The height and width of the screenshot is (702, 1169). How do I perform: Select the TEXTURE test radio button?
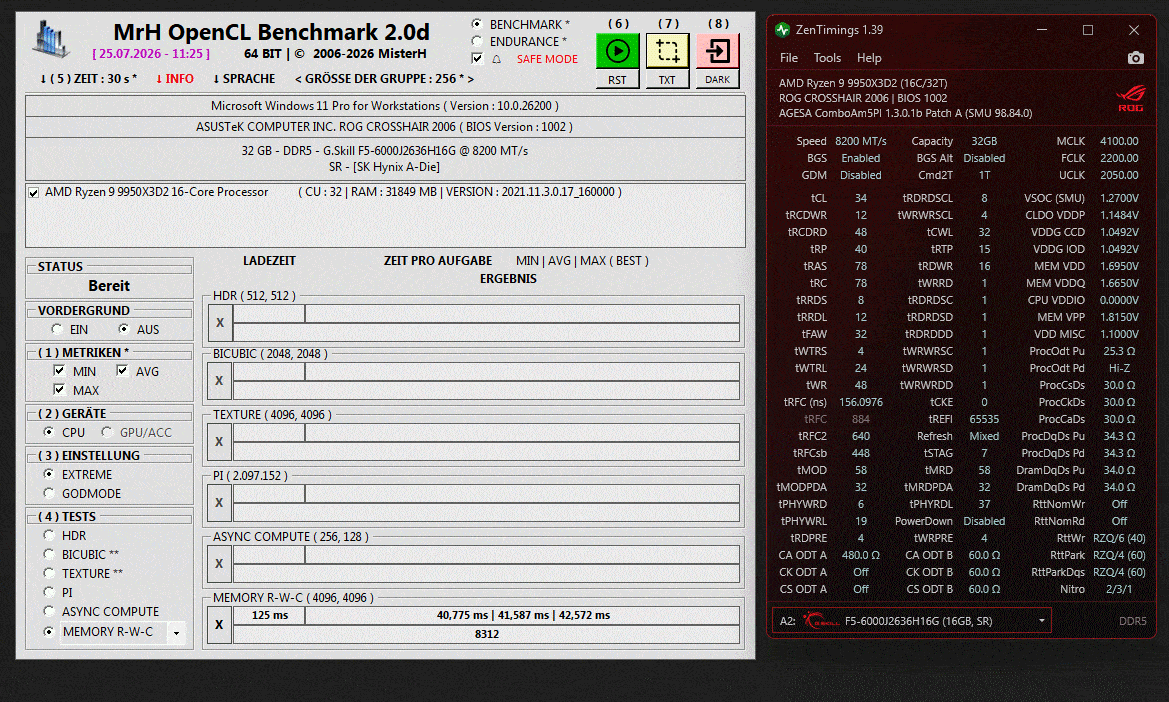coord(48,573)
